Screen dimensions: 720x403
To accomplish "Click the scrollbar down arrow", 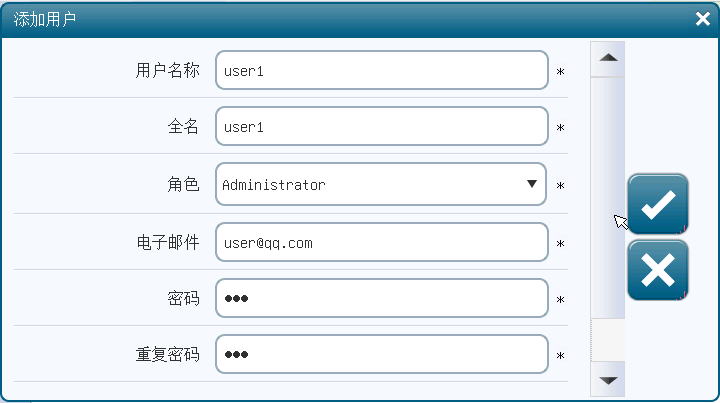I will pyautogui.click(x=607, y=380).
